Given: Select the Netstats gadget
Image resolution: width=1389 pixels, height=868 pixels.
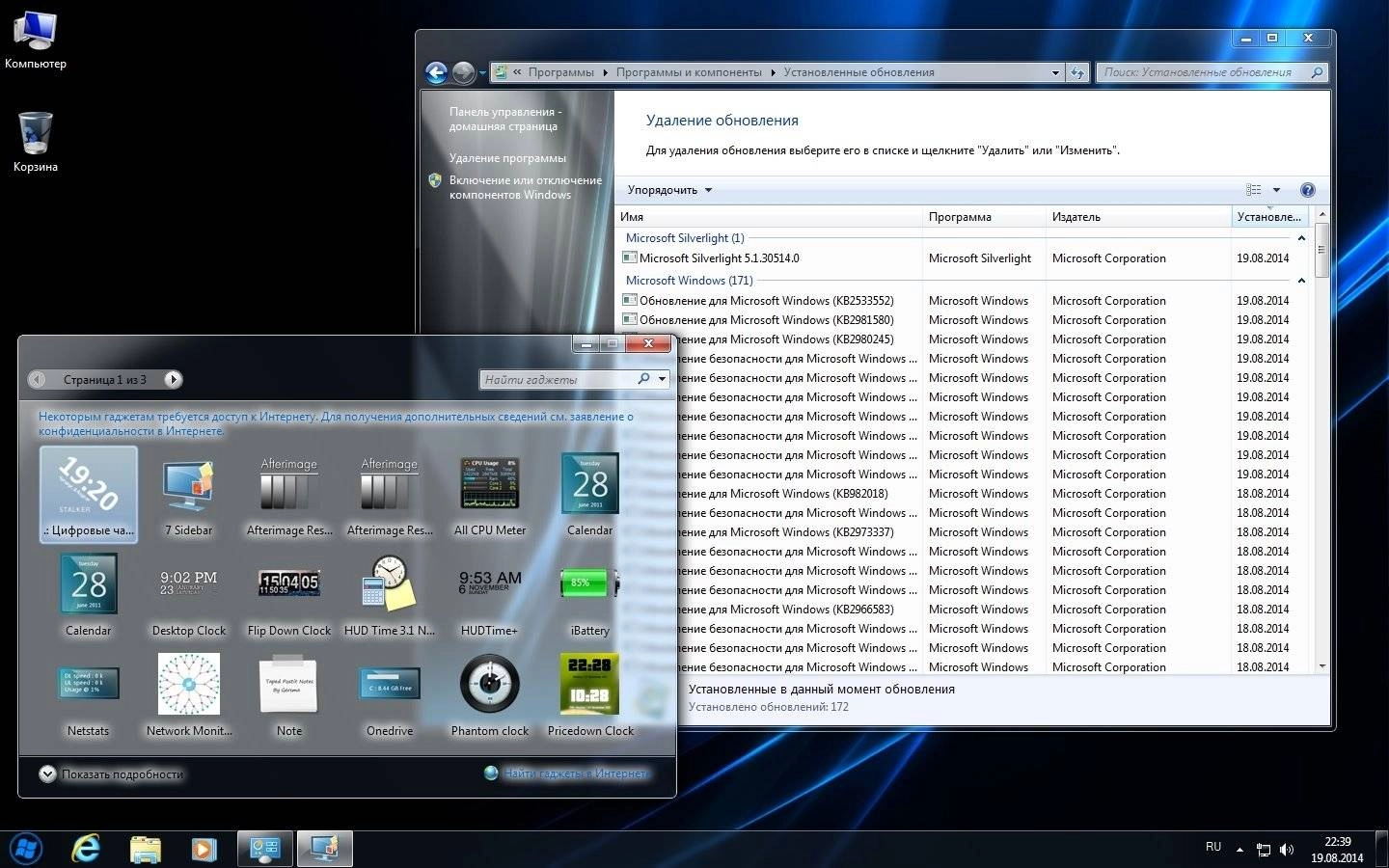Looking at the screenshot, I should coord(88,695).
